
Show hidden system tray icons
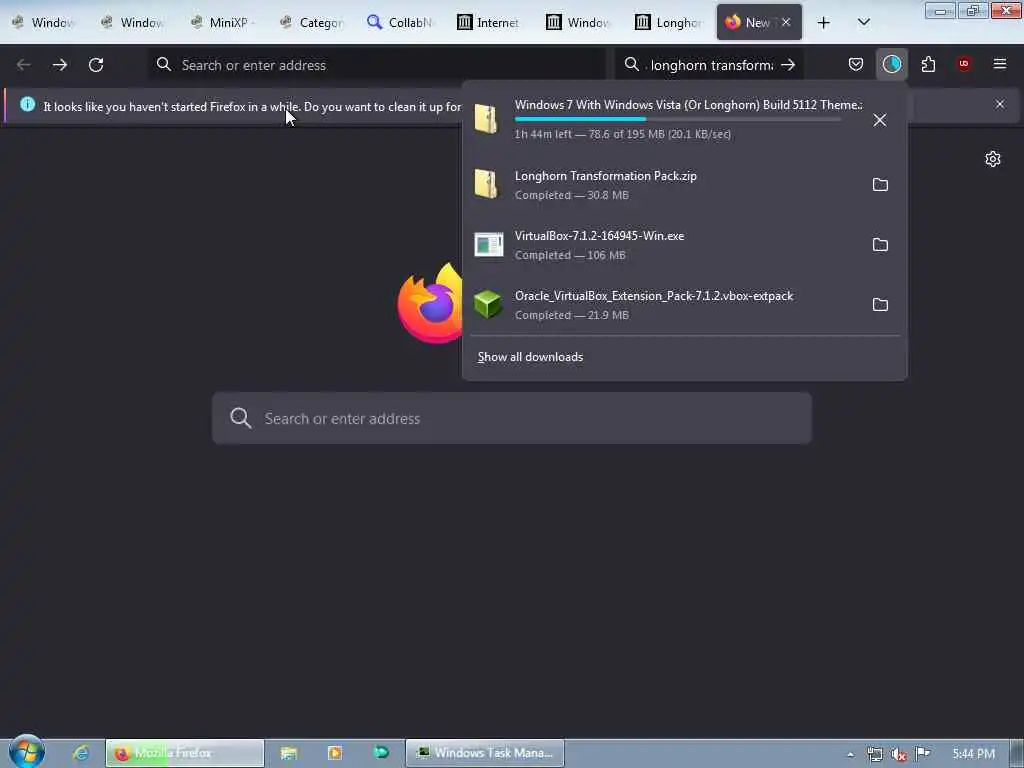click(850, 754)
